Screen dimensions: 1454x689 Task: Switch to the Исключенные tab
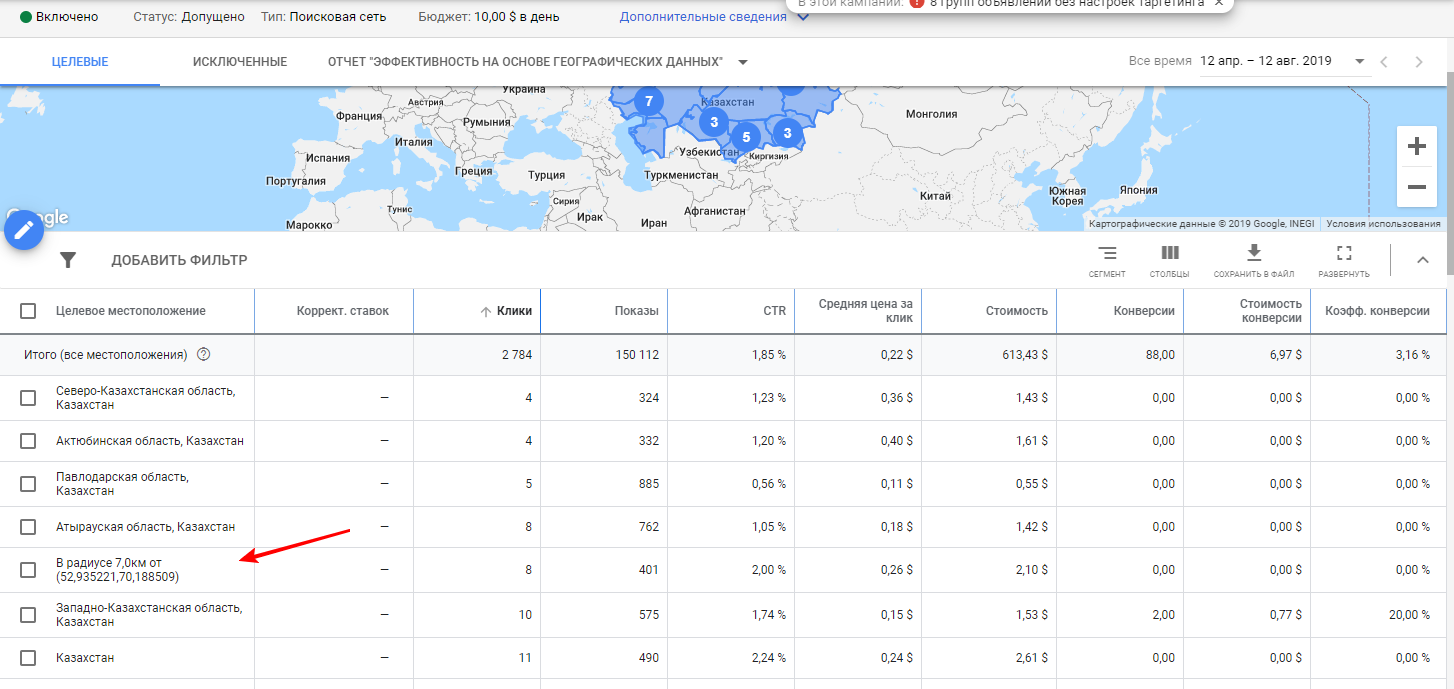point(240,62)
